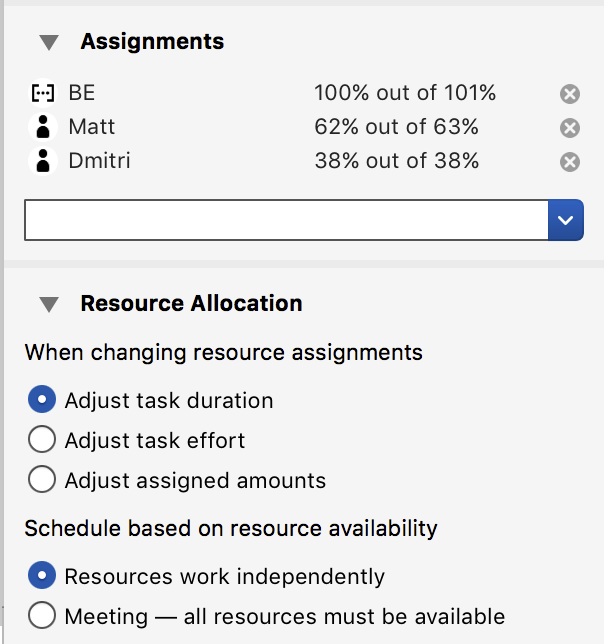Click Matt's 62% out of 63% value

(396, 126)
